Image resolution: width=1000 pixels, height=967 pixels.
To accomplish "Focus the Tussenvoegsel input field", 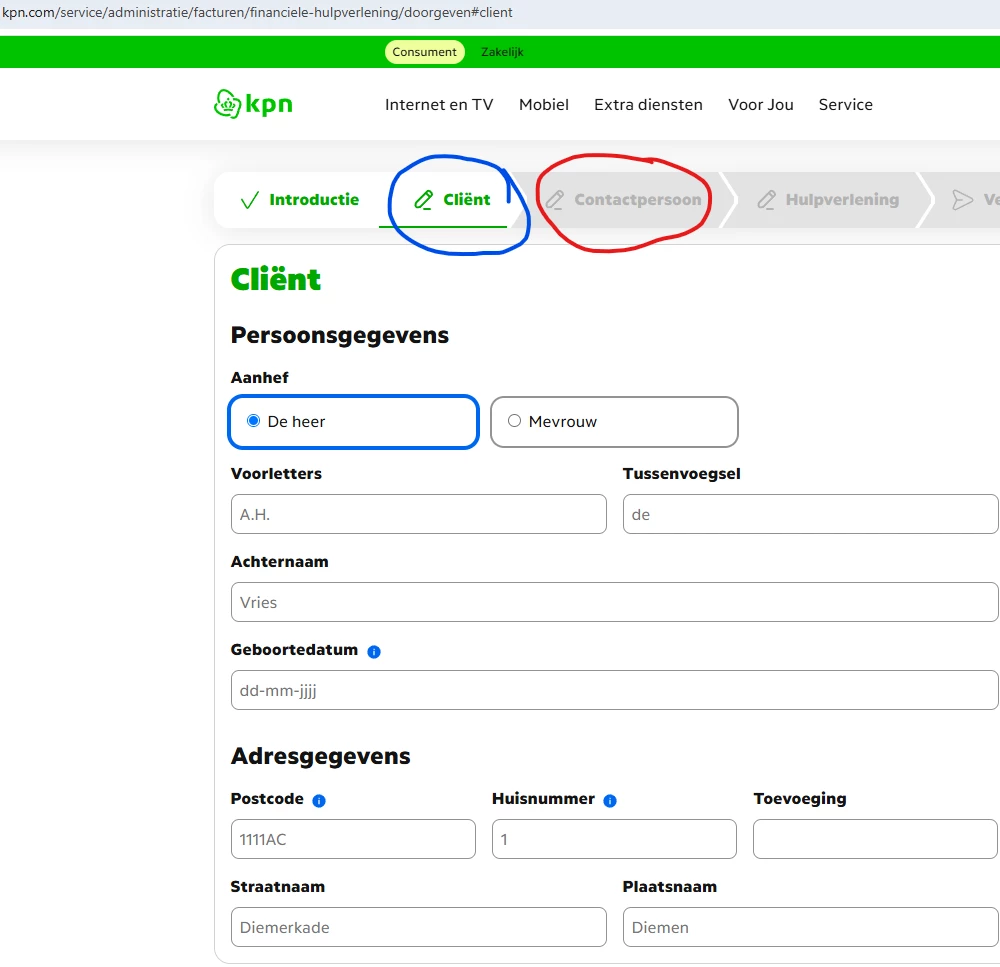I will tap(810, 514).
